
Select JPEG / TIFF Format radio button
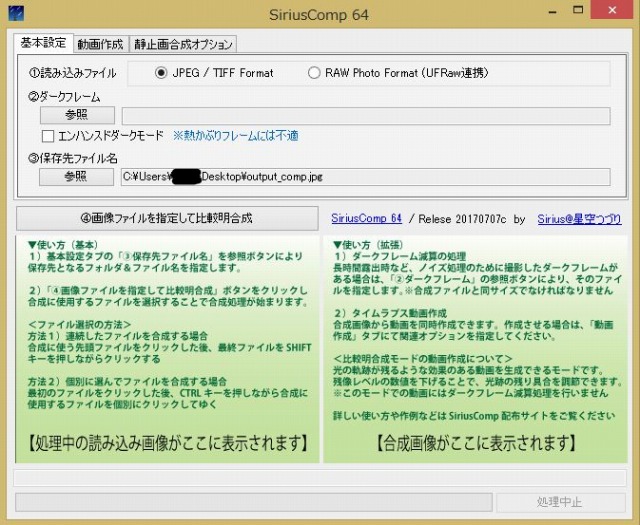click(x=161, y=73)
